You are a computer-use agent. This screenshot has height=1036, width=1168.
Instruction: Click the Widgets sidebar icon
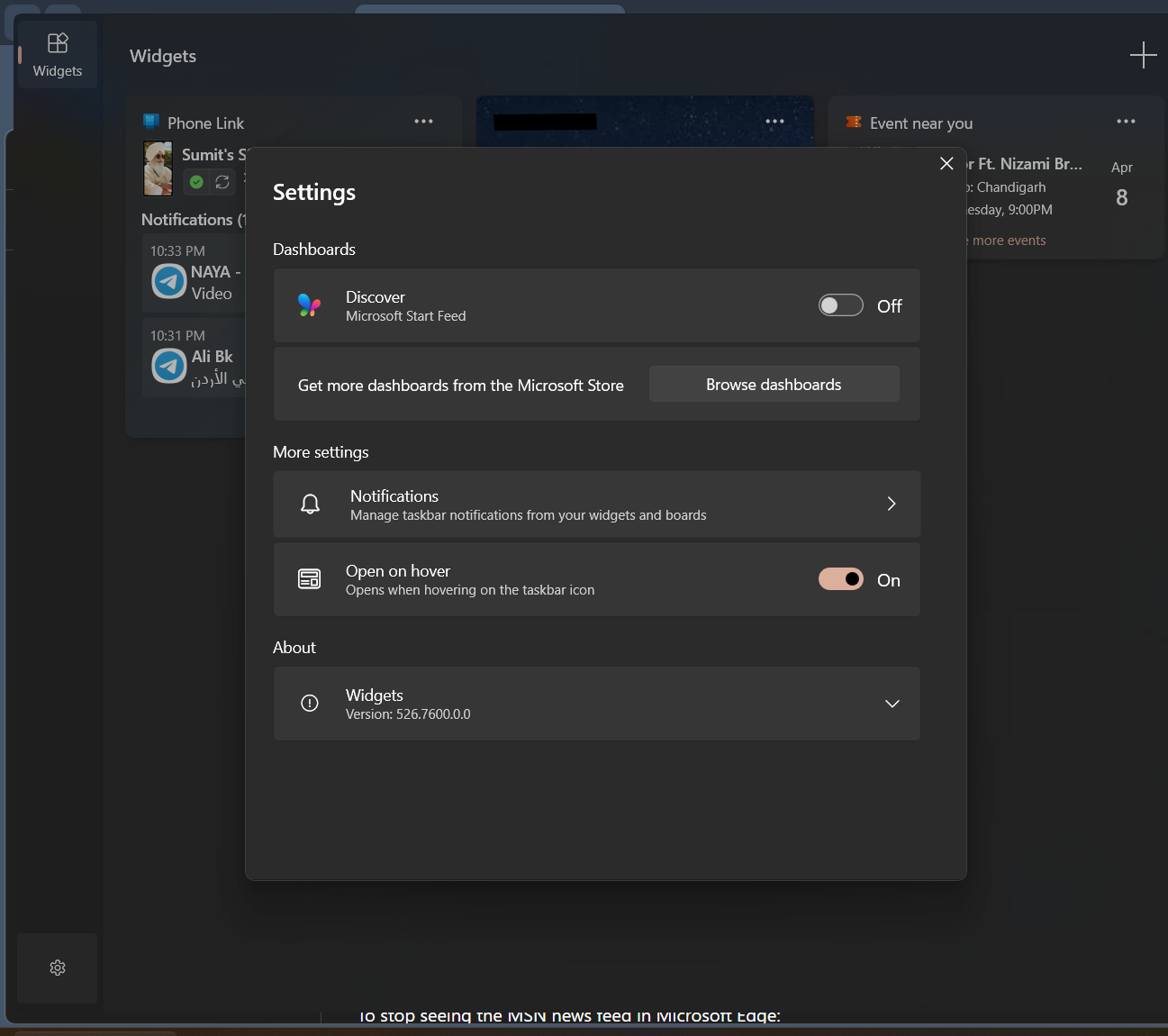[x=58, y=54]
